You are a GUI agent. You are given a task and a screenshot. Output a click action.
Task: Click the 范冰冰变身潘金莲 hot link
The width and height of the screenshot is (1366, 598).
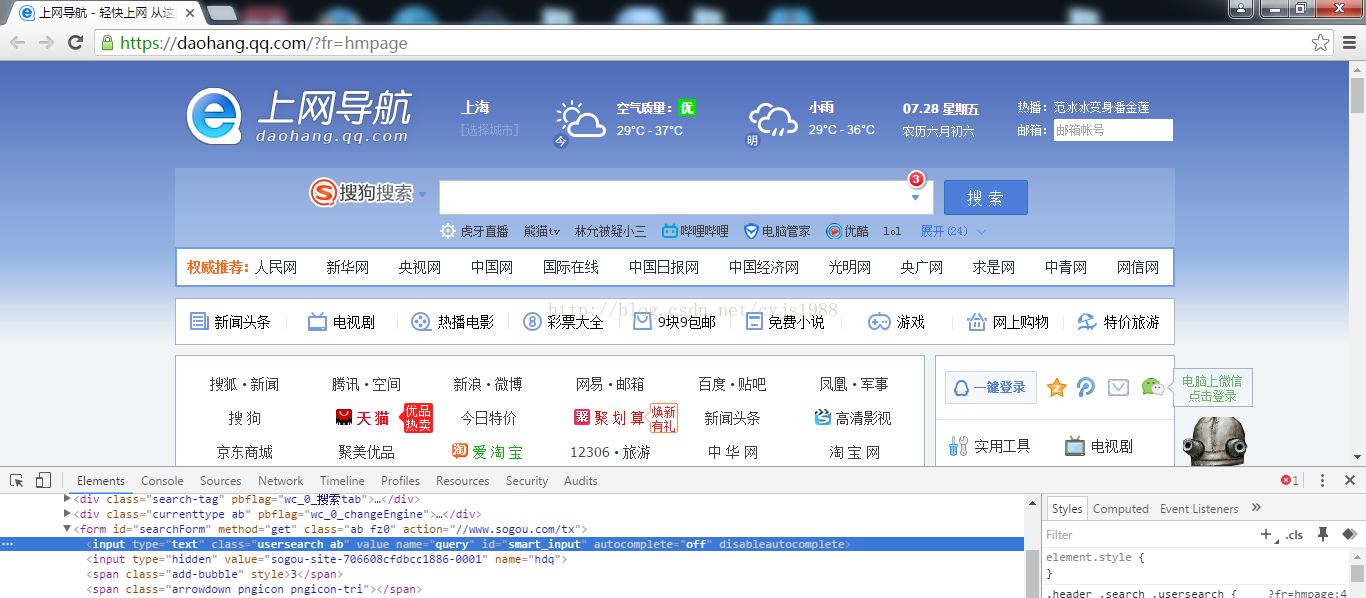tap(1101, 107)
